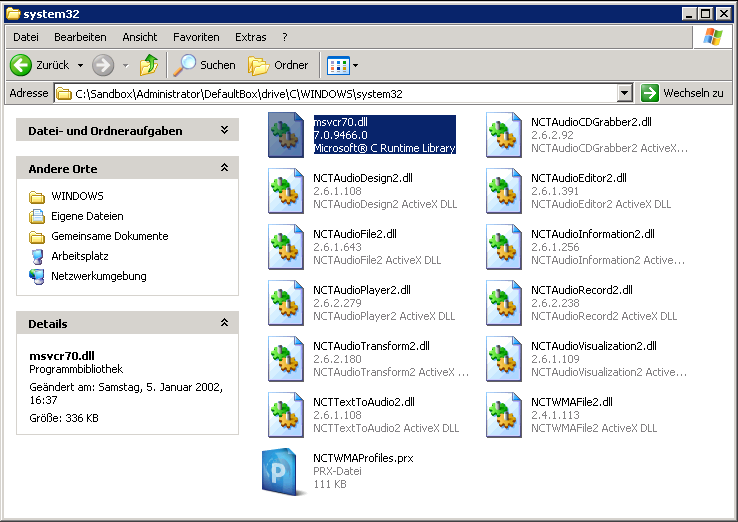Select the NCTAudioDesign2.dll file icon
This screenshot has width=738, height=522.
[286, 191]
